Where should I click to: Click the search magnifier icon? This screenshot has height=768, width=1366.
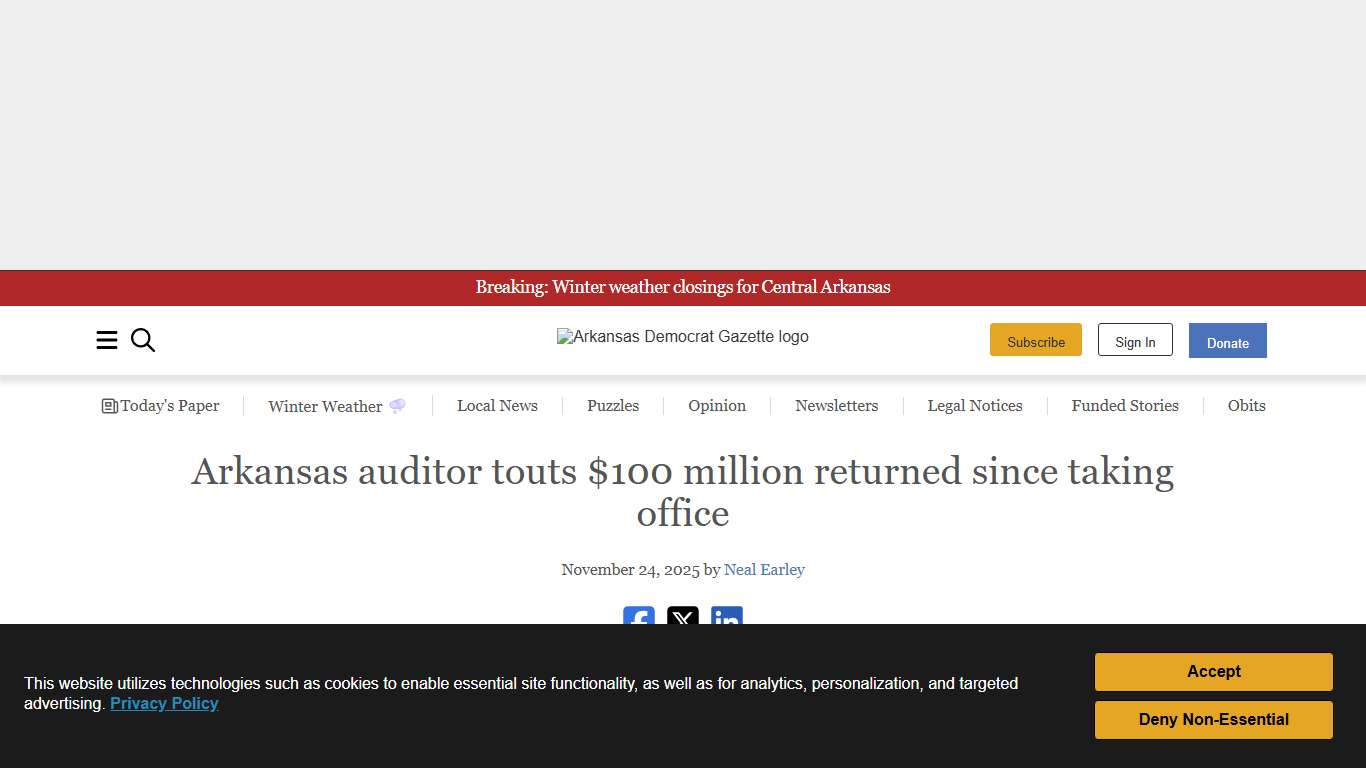pyautogui.click(x=142, y=340)
